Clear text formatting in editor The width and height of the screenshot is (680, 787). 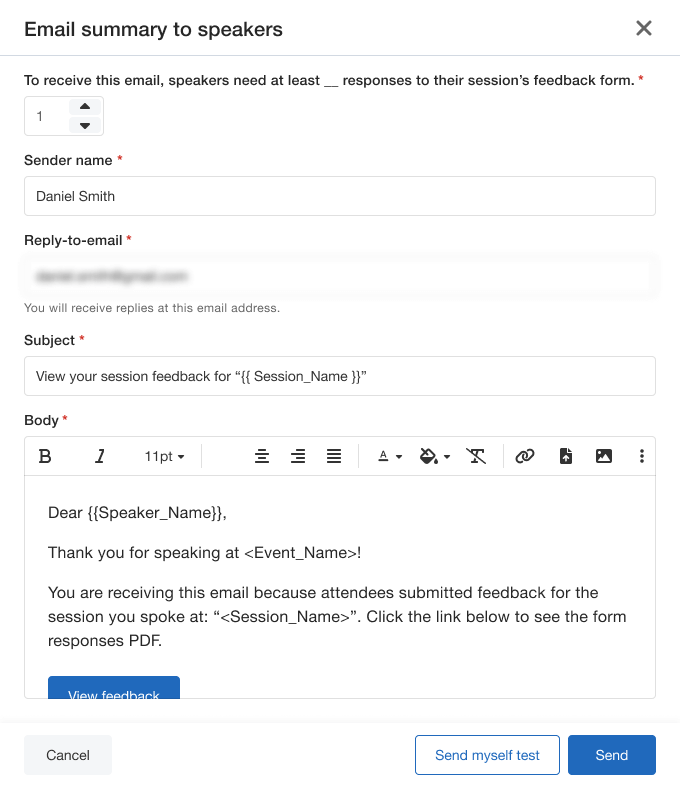476,456
